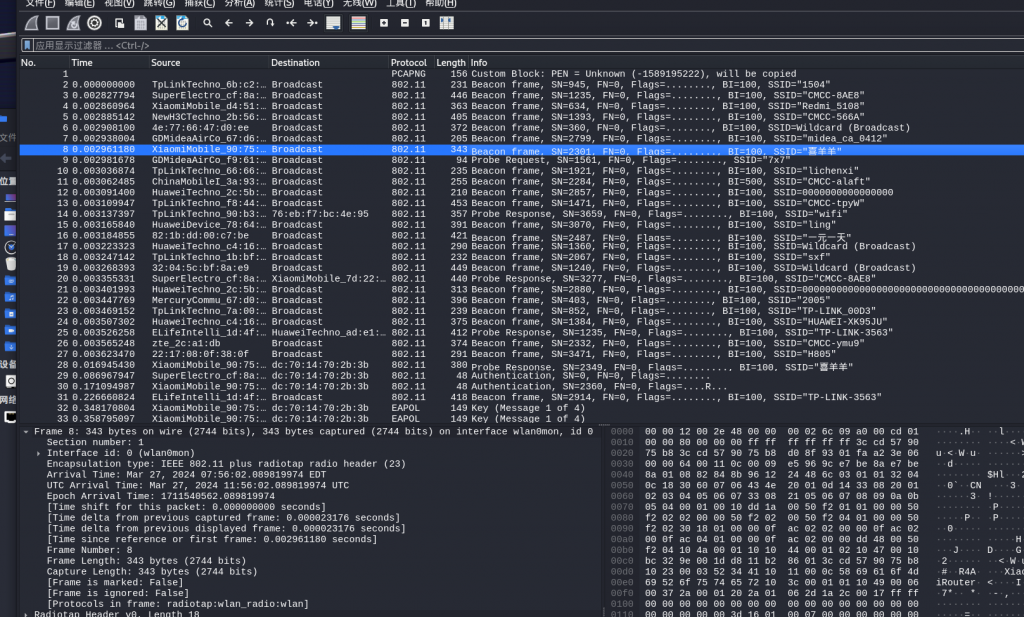Open the 视图(V) View menu
The image size is (1024, 617).
click(x=119, y=3)
